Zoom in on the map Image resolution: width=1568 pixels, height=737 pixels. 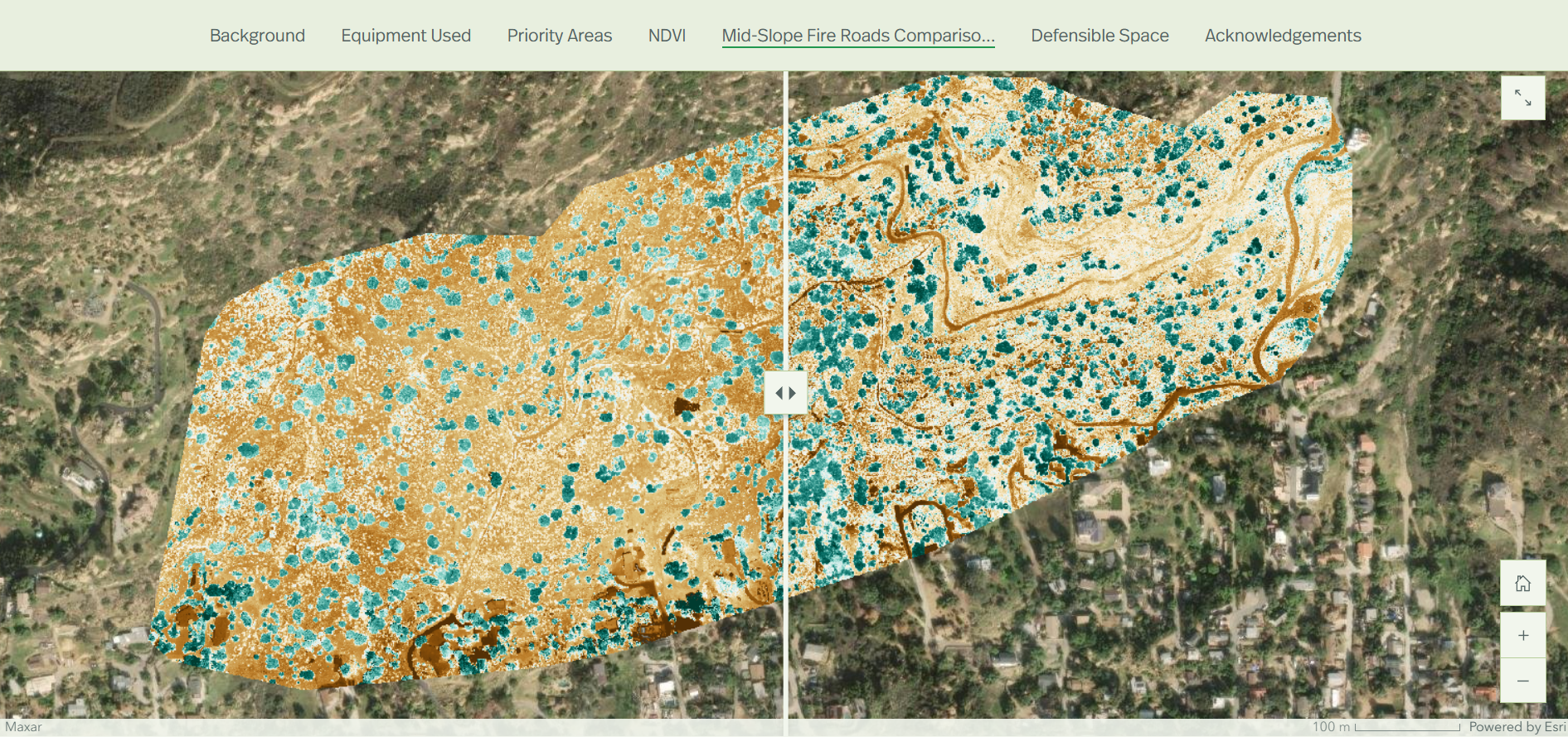[1522, 635]
